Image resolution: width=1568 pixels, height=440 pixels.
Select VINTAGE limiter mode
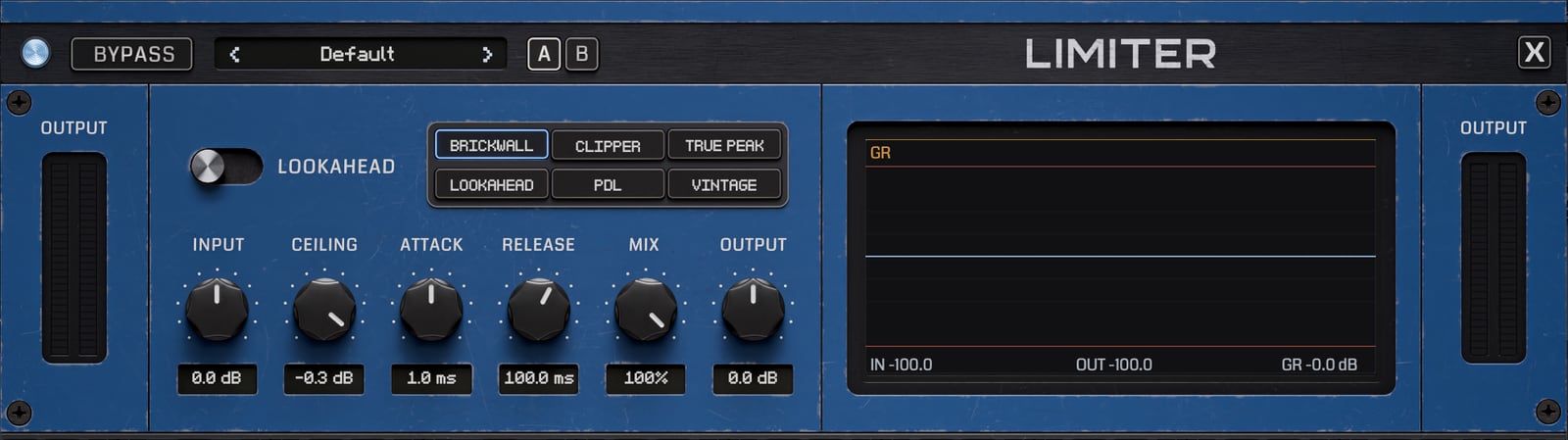point(724,184)
